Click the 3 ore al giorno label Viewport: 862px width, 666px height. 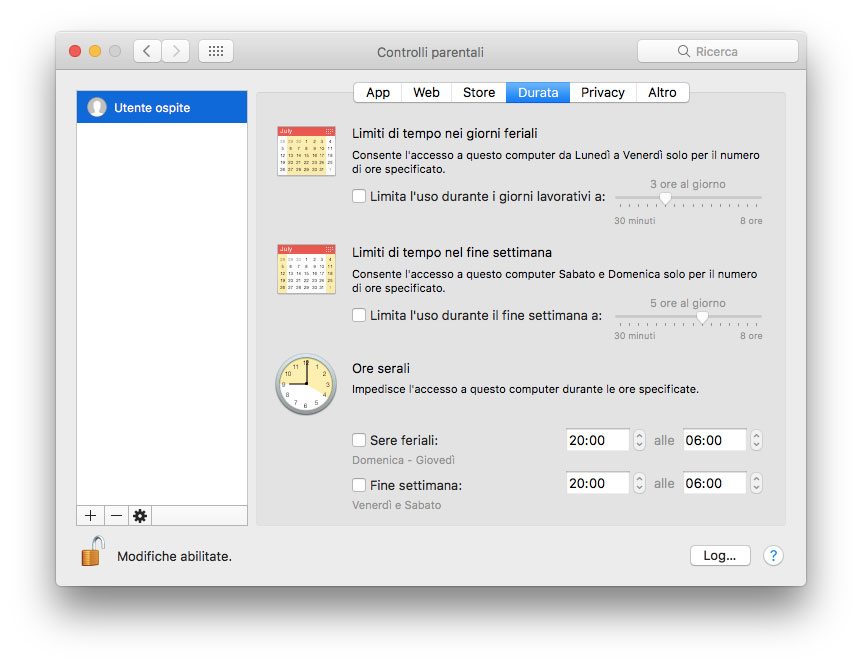pos(688,184)
